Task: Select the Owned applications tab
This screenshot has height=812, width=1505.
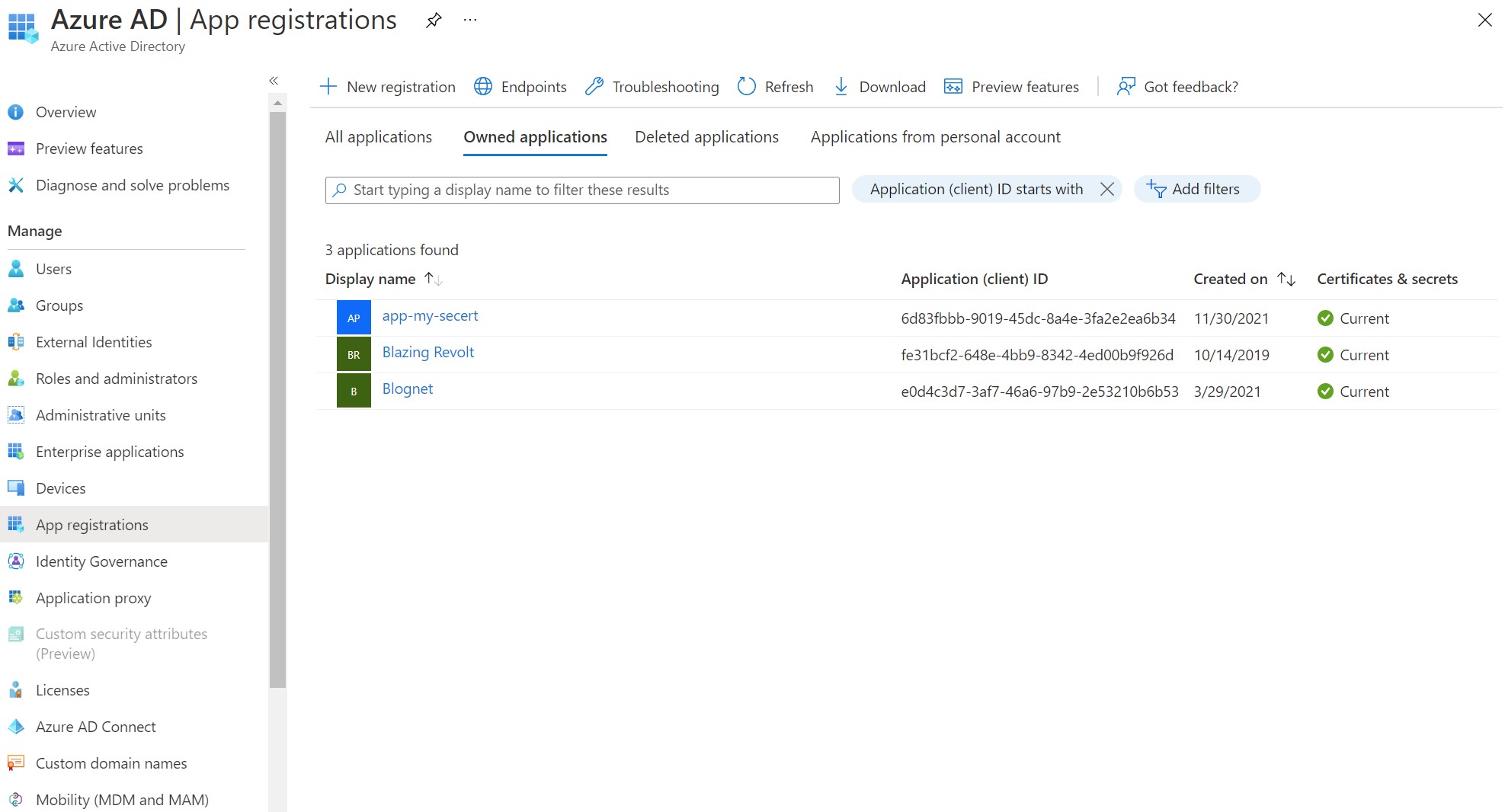Action: tap(536, 137)
